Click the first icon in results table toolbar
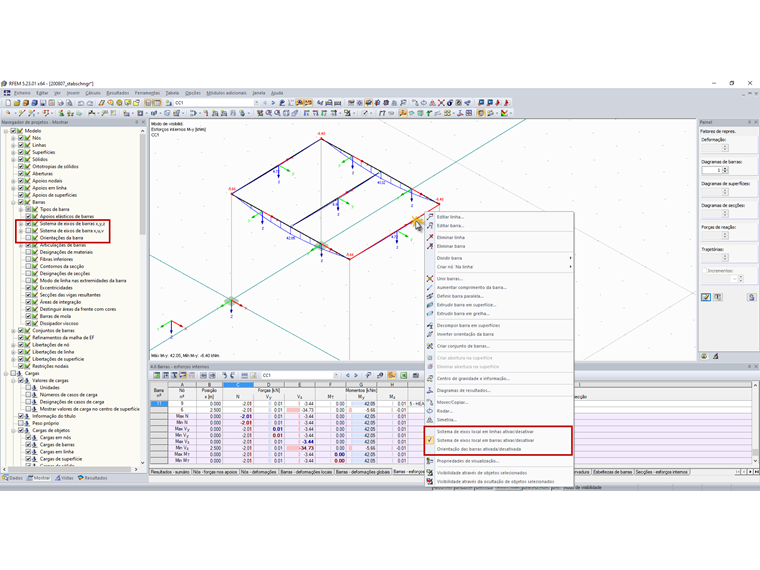Image resolution: width=760 pixels, height=570 pixels. click(x=157, y=375)
